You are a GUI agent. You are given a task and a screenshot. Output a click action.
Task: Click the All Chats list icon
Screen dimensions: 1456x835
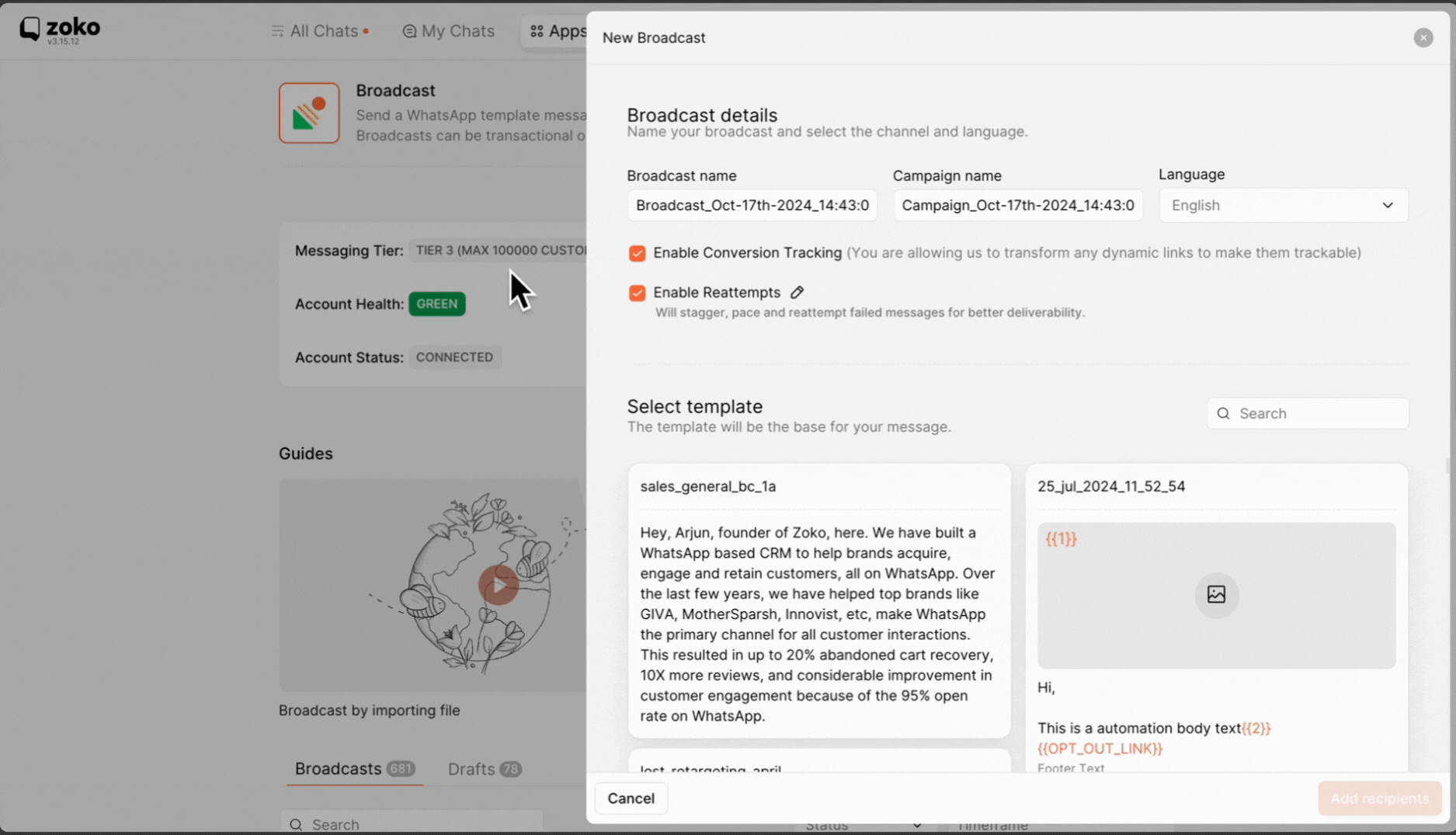[x=277, y=31]
